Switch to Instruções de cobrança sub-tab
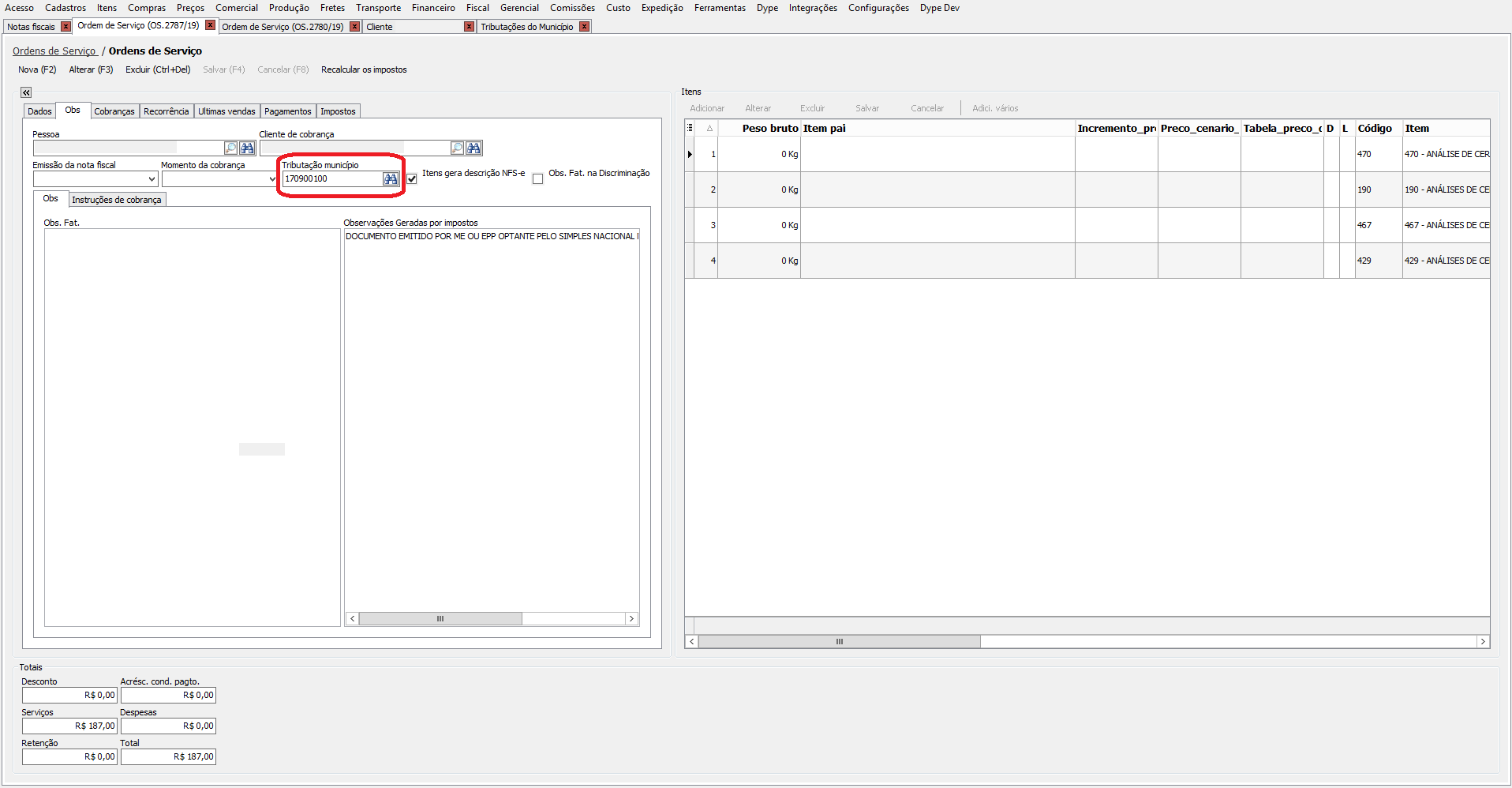Screen dimensions: 1512x788 pos(117,200)
